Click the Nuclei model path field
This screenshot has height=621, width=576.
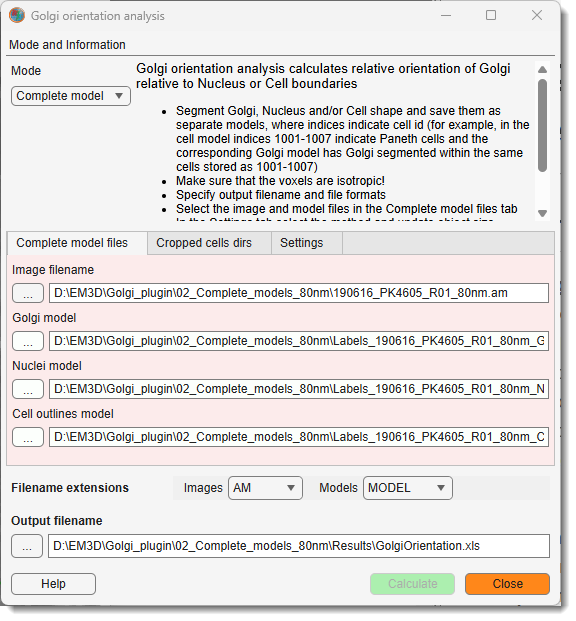coord(299,389)
